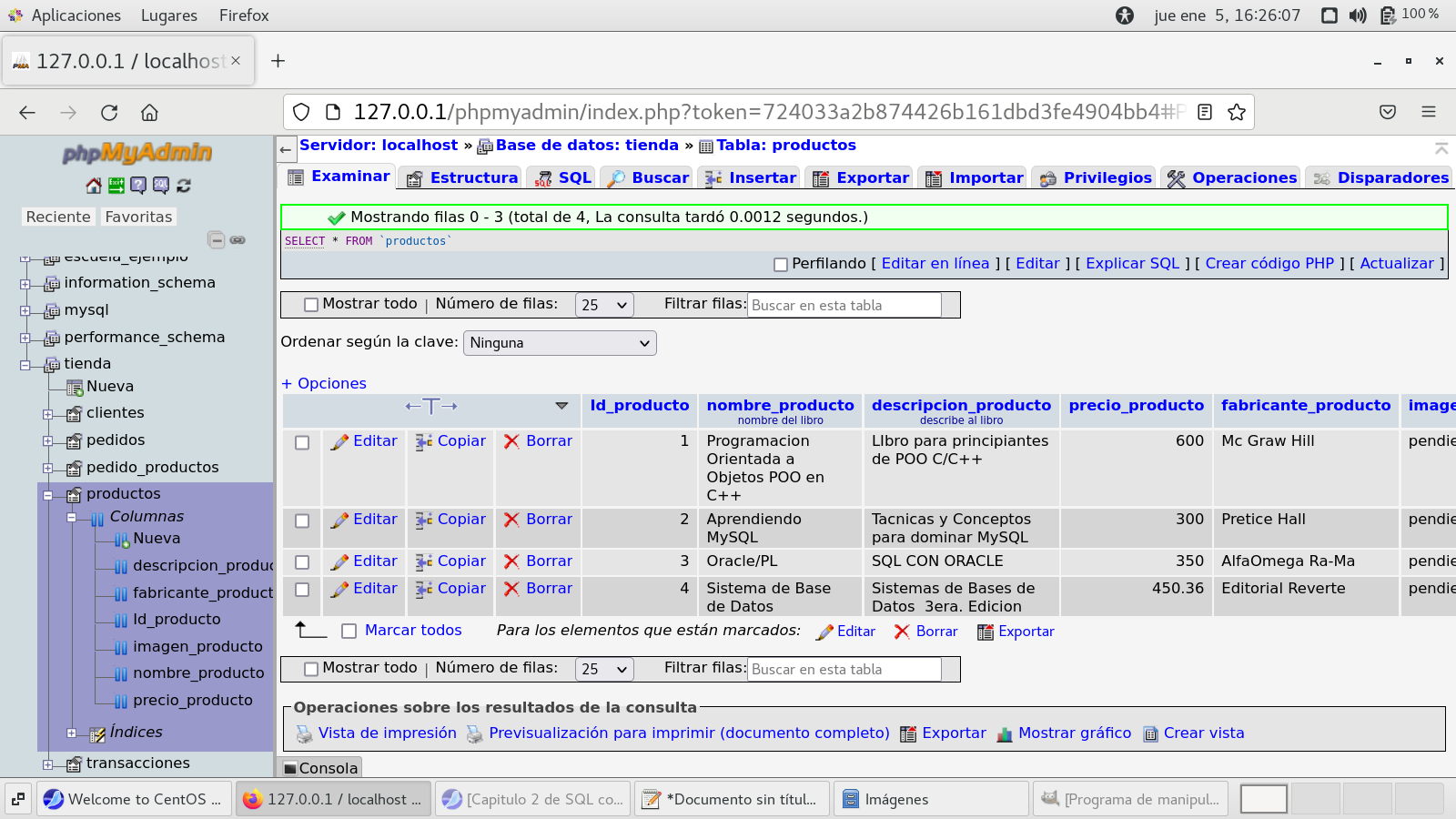Click the top Filtrar filas search field
1456x819 pixels.
click(844, 306)
